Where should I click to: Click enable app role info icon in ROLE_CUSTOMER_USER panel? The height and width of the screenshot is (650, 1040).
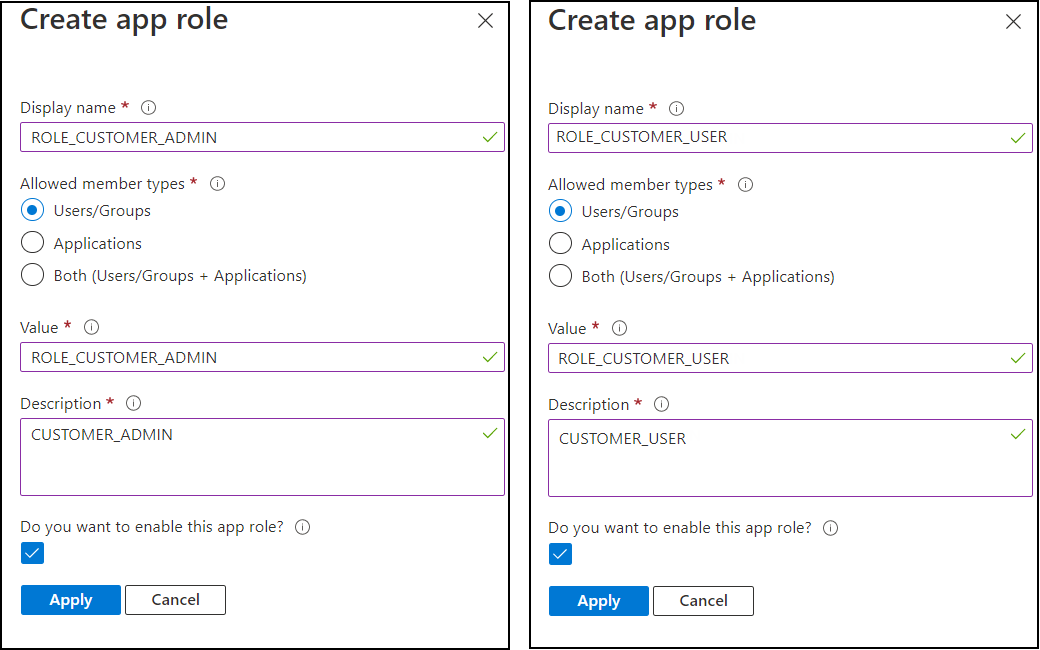pos(830,528)
